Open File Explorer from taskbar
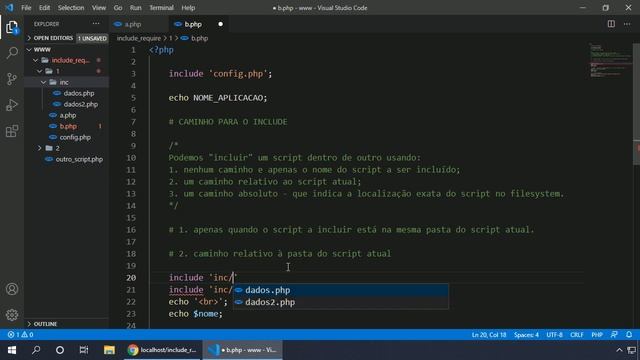The height and width of the screenshot is (360, 640). coord(109,350)
